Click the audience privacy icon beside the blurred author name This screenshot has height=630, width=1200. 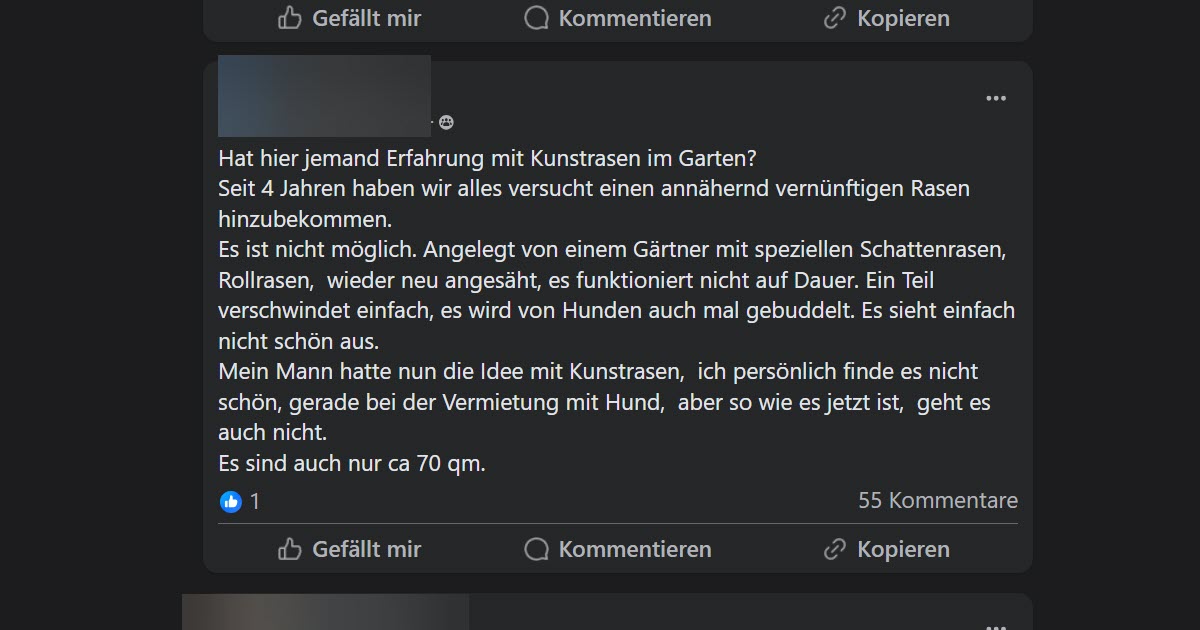[446, 123]
